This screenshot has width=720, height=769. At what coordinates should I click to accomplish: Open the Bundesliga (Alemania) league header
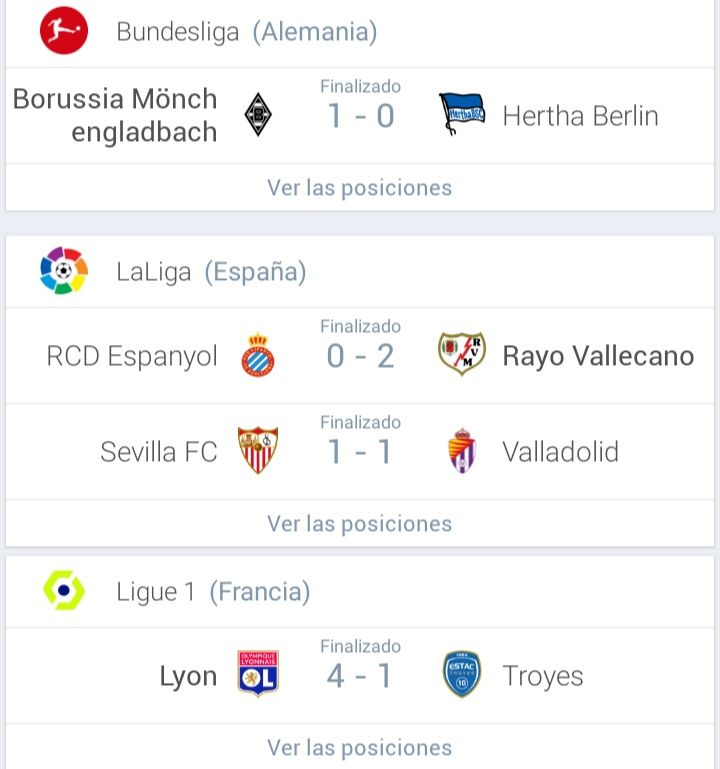coord(360,32)
